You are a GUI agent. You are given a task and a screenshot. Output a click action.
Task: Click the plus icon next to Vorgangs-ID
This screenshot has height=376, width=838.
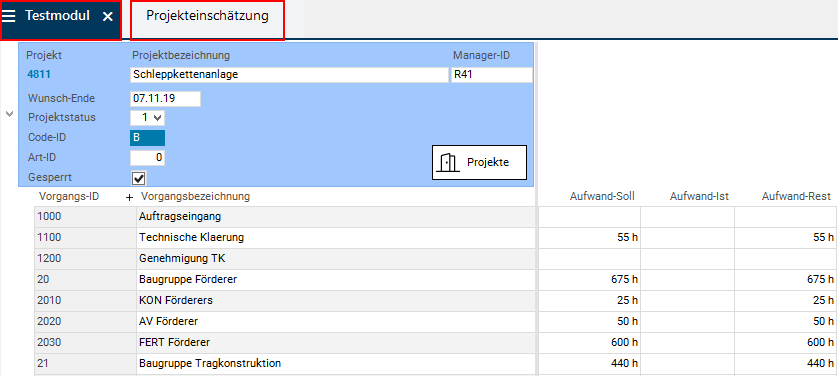tap(129, 197)
